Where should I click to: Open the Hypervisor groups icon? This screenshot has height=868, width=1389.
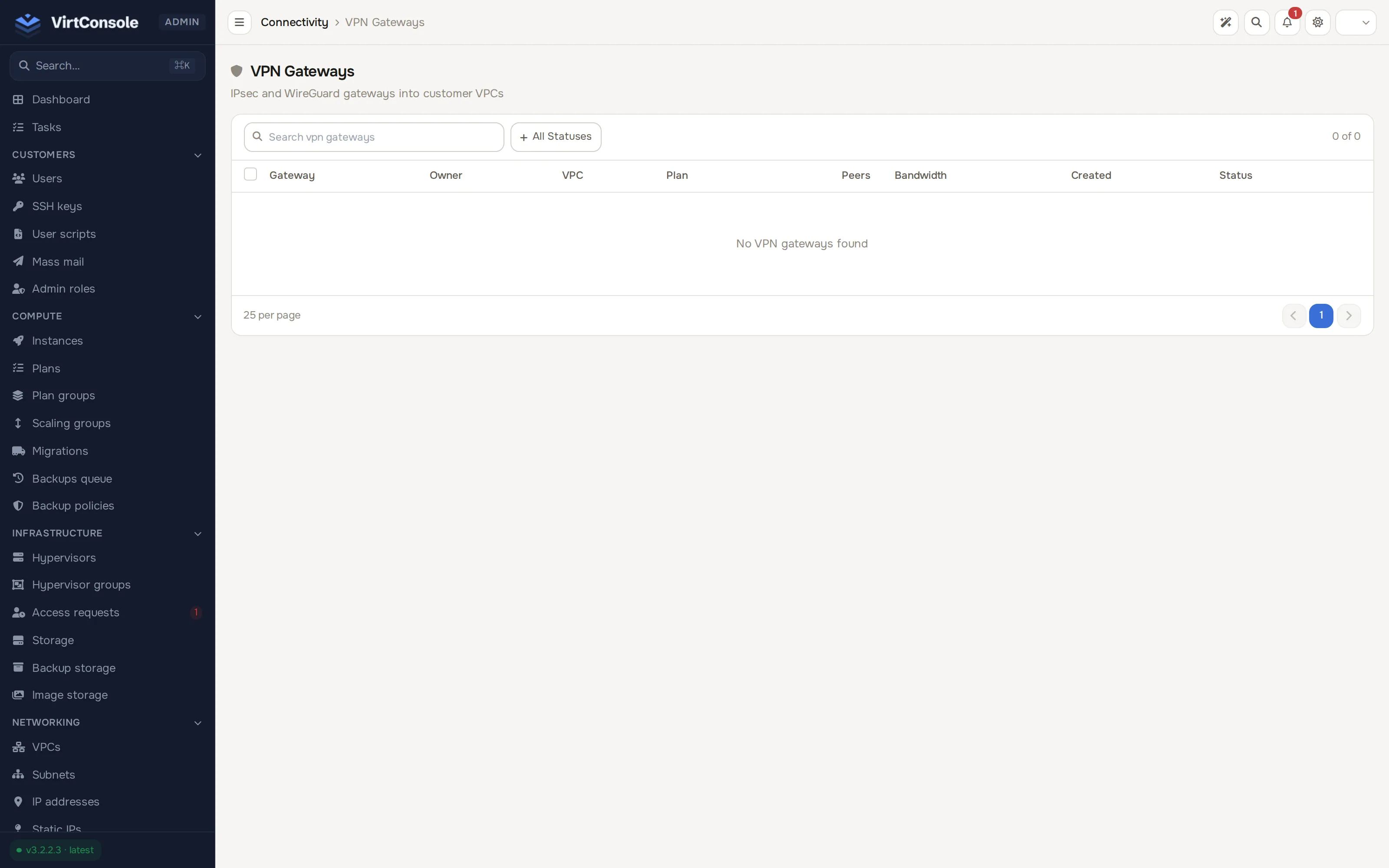coord(18,585)
